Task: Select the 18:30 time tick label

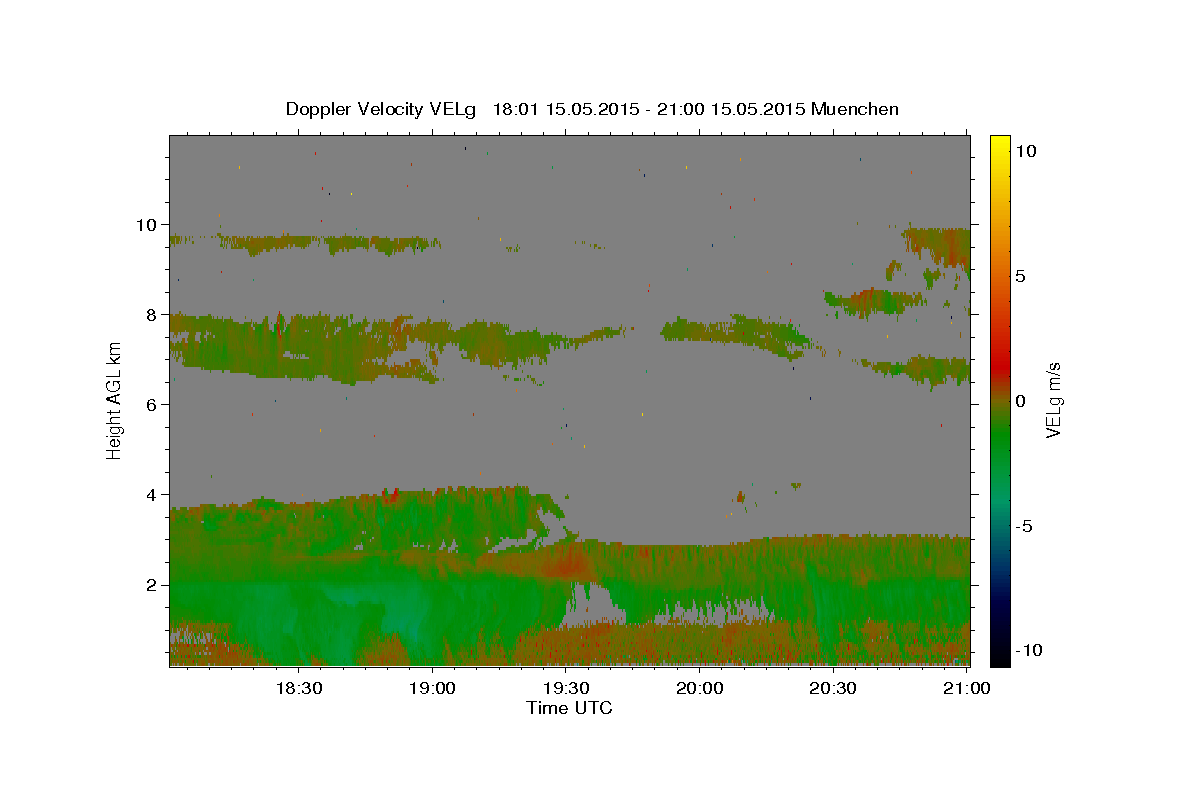Action: pyautogui.click(x=298, y=688)
